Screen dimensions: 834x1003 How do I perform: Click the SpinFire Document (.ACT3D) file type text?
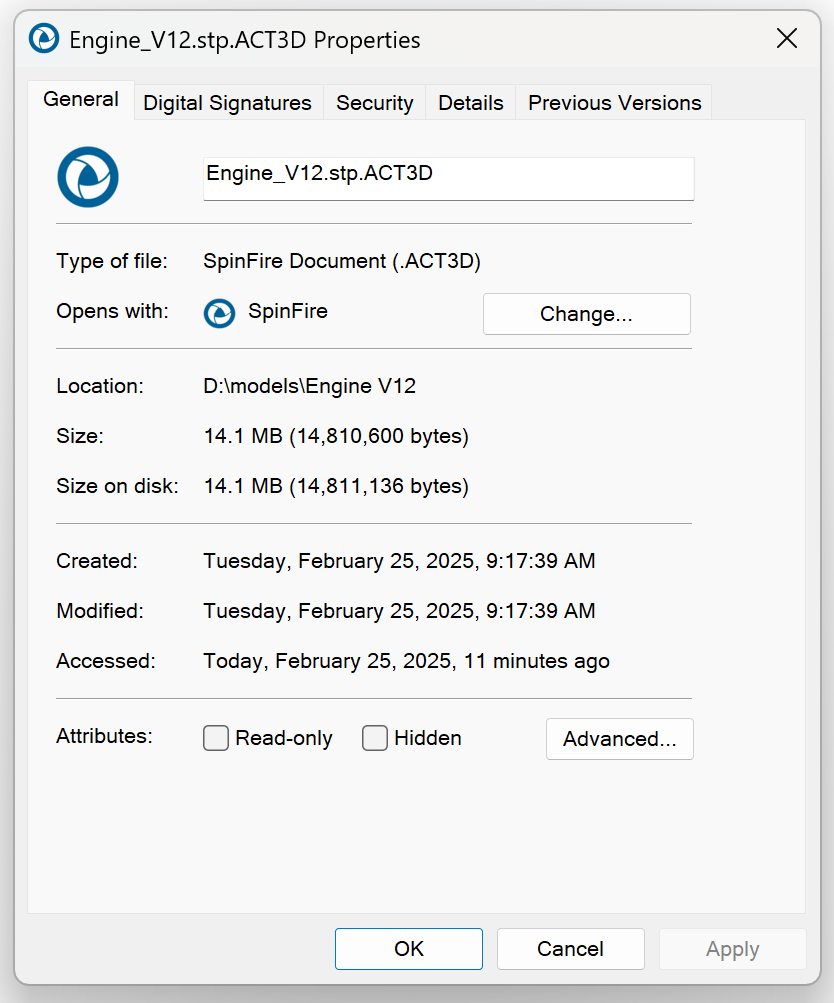pyautogui.click(x=342, y=262)
